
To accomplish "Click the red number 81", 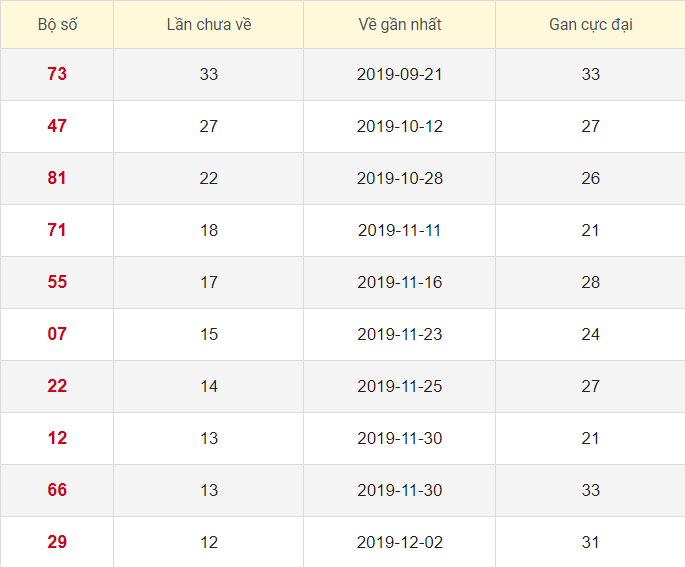I will tap(57, 178).
